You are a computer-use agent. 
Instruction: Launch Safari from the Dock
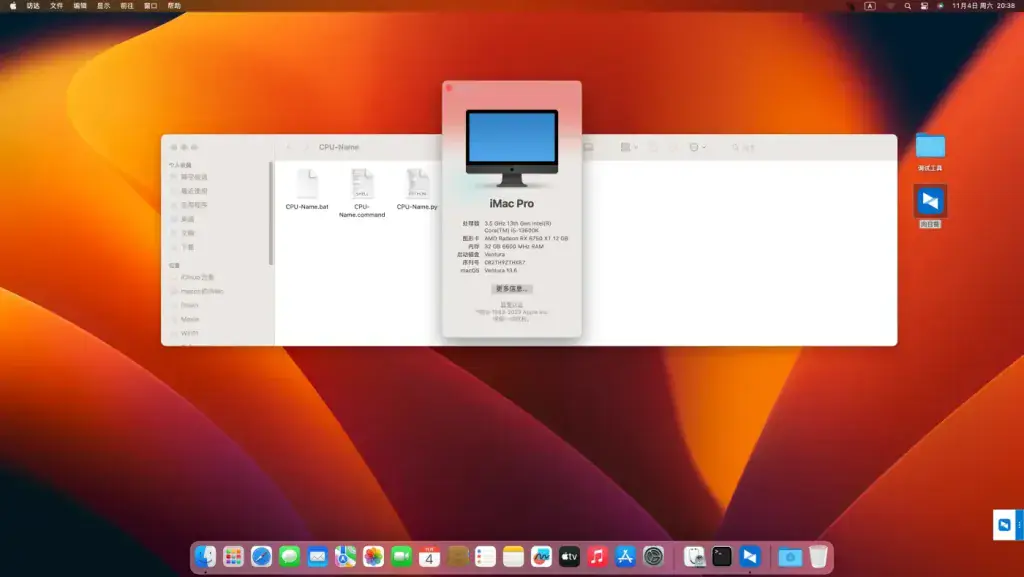pyautogui.click(x=261, y=557)
